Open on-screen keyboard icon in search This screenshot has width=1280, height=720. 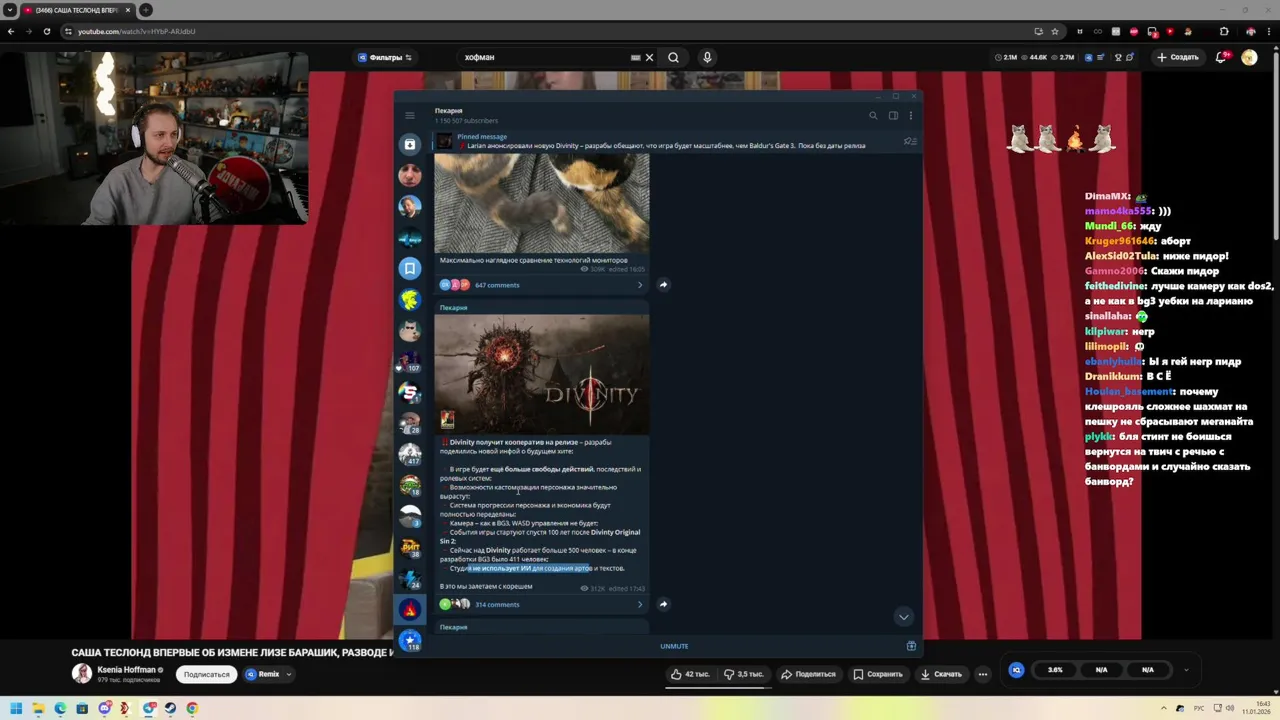pos(635,57)
